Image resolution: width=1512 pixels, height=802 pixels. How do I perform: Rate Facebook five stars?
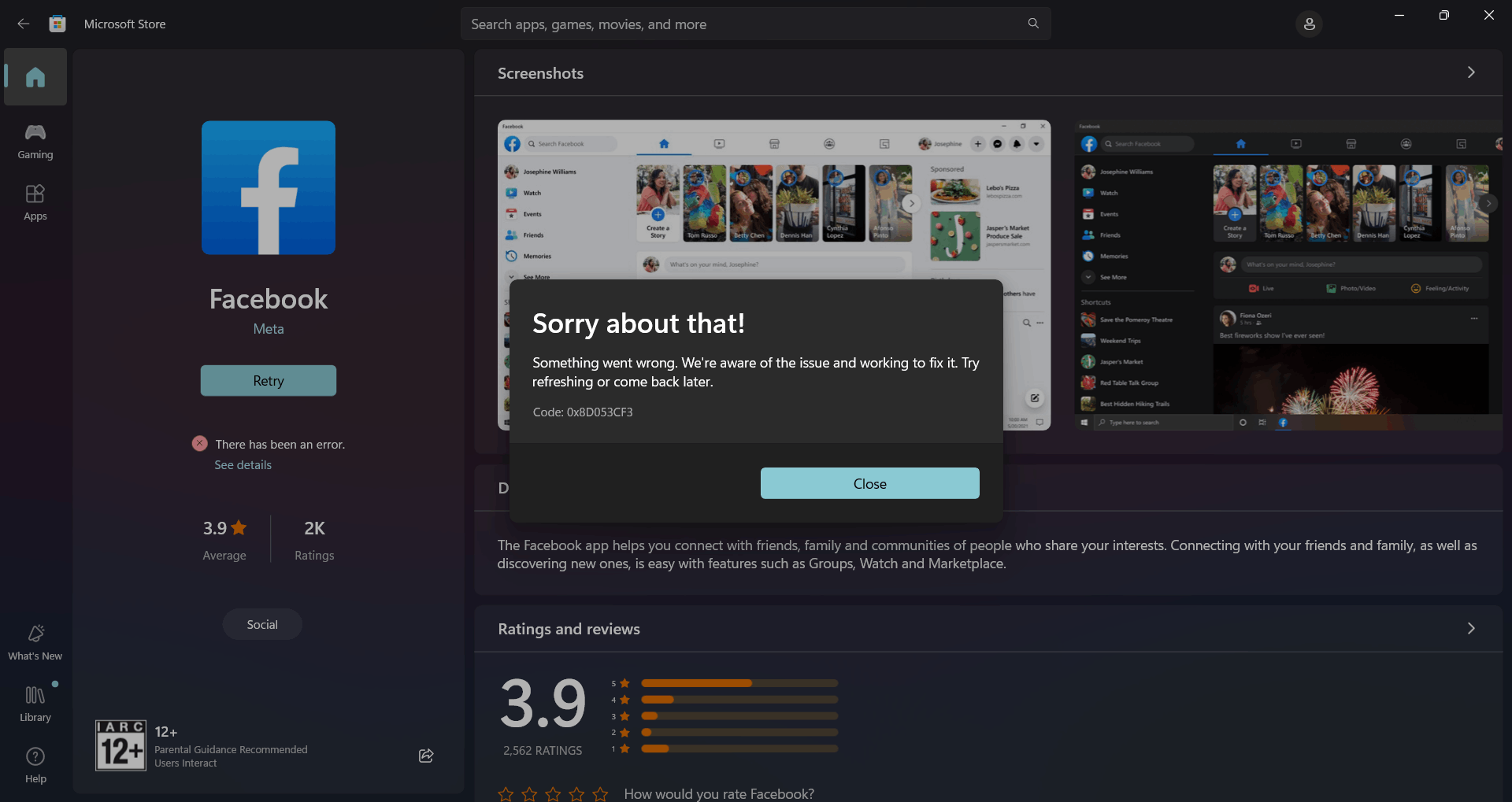(x=600, y=794)
